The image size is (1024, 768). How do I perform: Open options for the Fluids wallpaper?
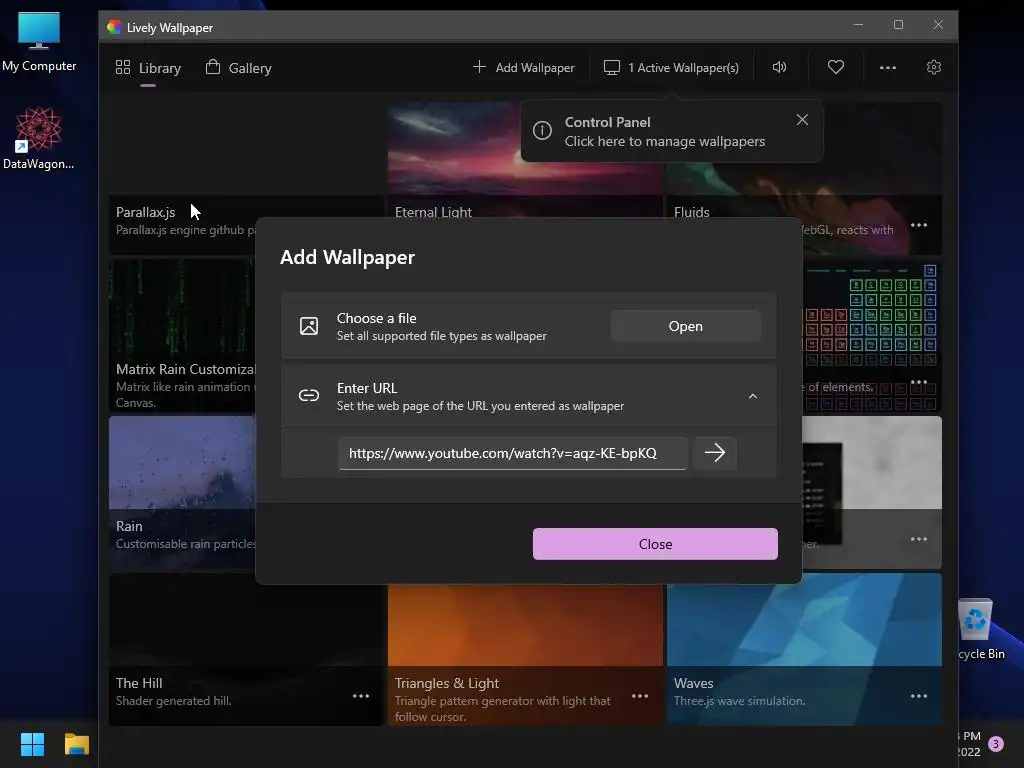coord(919,225)
